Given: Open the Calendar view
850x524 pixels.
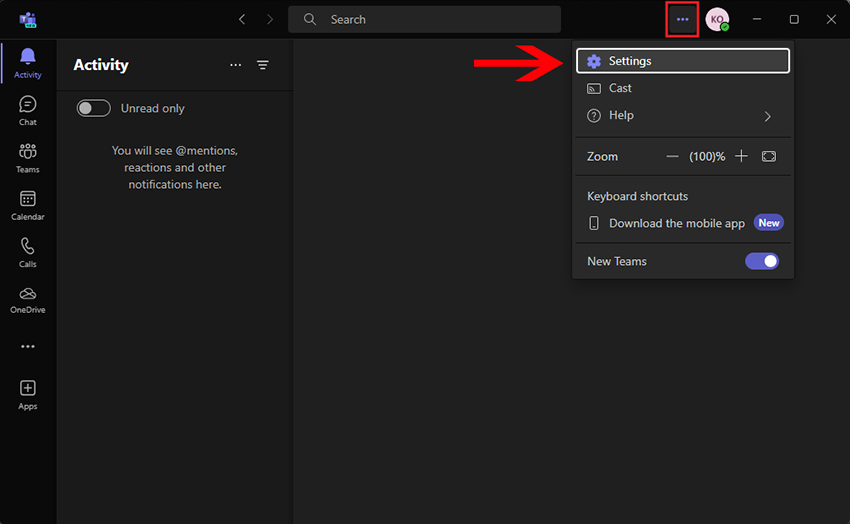Looking at the screenshot, I should [28, 205].
